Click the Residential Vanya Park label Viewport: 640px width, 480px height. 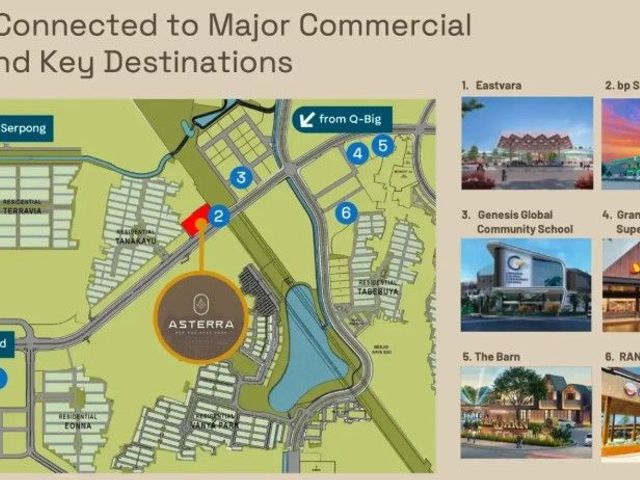click(215, 421)
